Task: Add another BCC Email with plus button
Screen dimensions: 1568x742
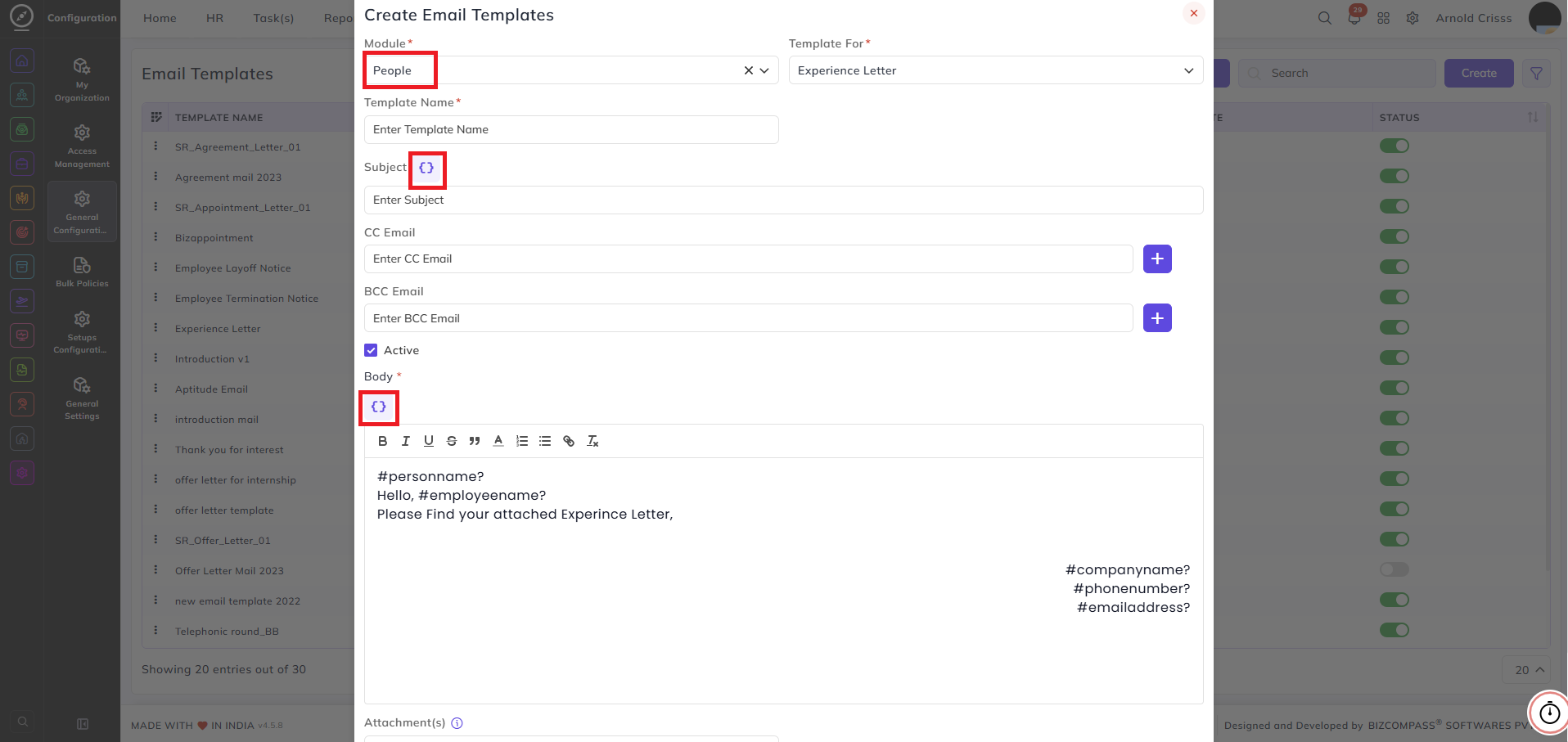Action: 1157,318
